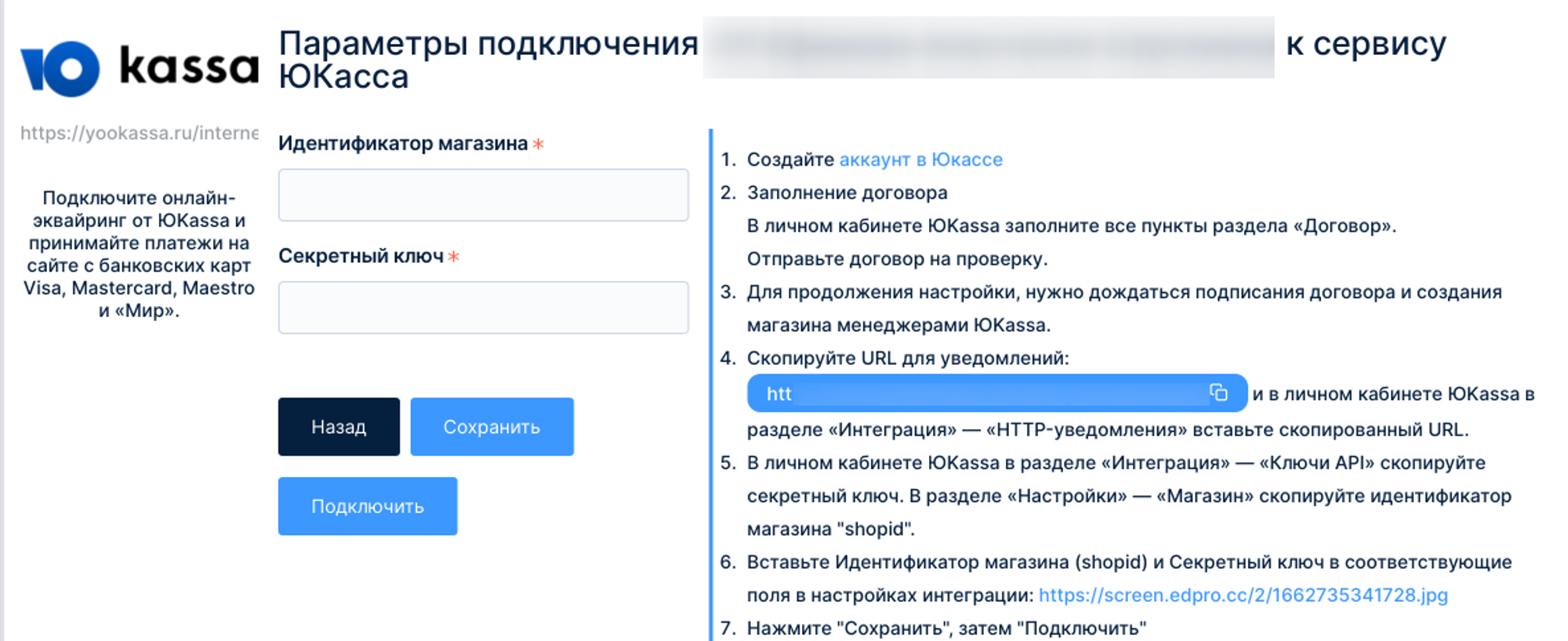The height and width of the screenshot is (641, 1568).
Task: Click the line starting Для продолжения настройки
Action: [x=1124, y=292]
